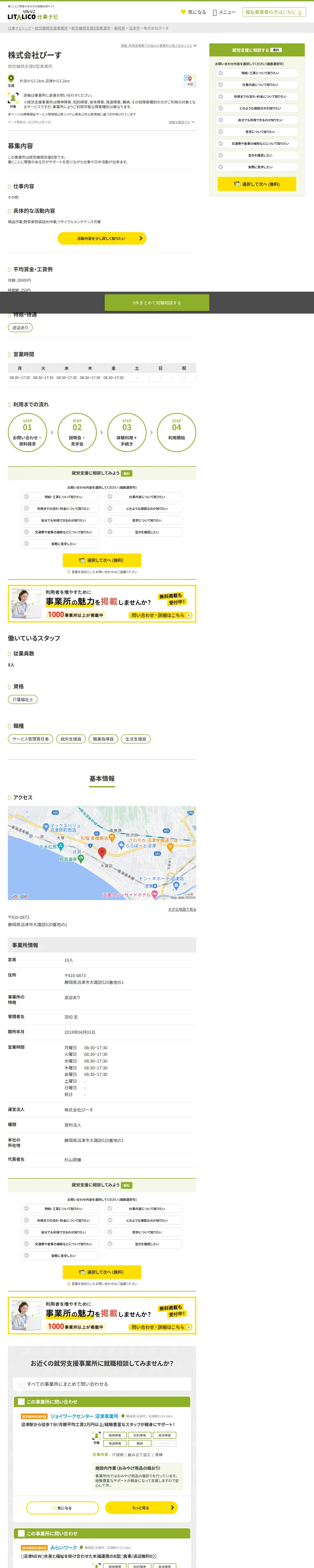
Task: Click もっと見る in ジョイワークセンター card
Action: pyautogui.click(x=142, y=1507)
